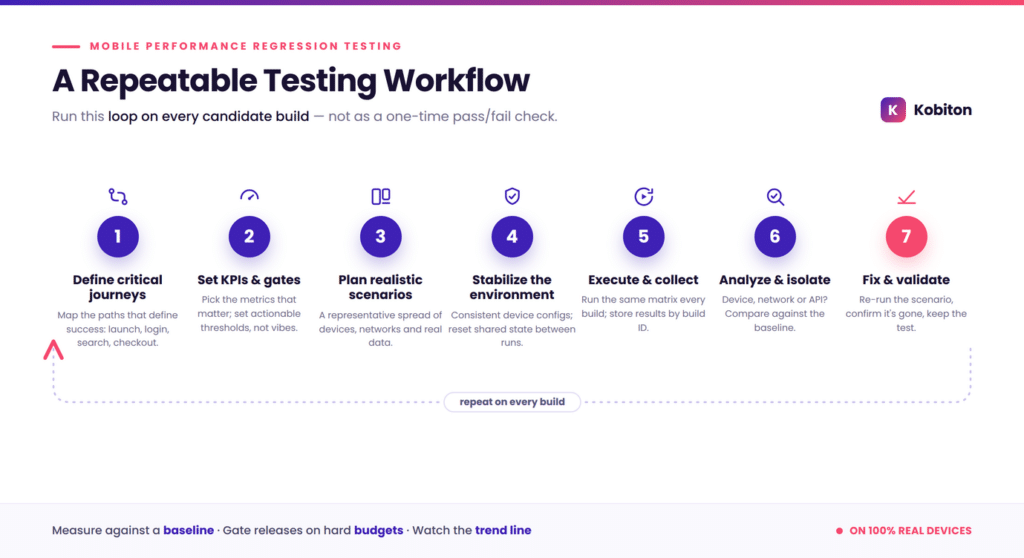Click 'Pick the metrics that matter' description
Viewport: 1024px width, 558px height.
(x=249, y=314)
